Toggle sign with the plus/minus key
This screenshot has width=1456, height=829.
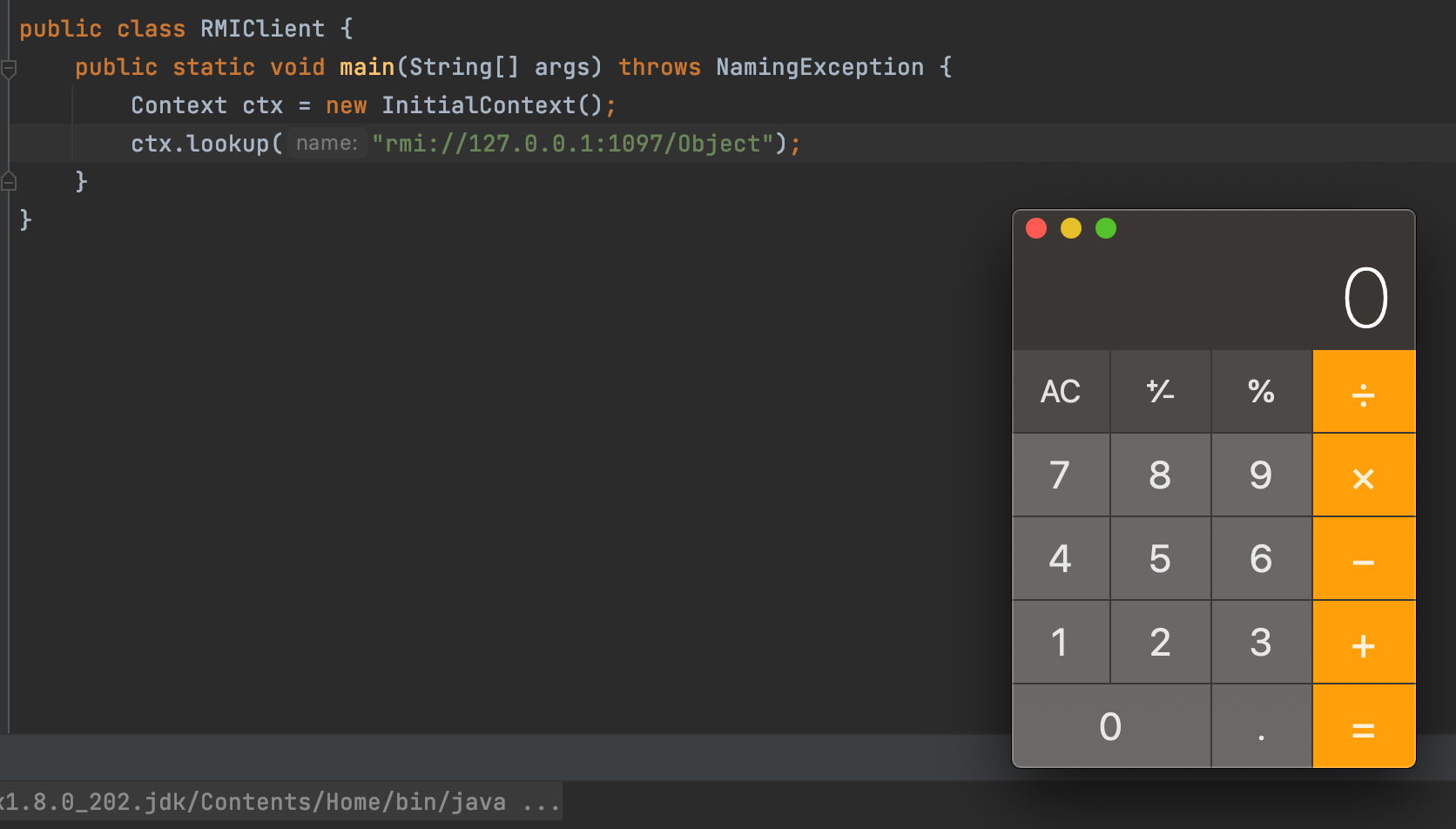pyautogui.click(x=1160, y=392)
